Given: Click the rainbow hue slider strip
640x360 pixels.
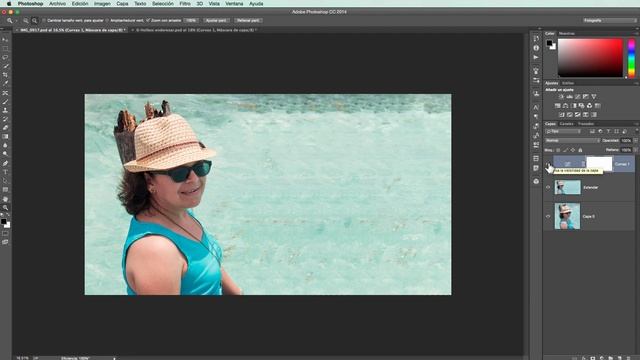Looking at the screenshot, I should point(631,58).
